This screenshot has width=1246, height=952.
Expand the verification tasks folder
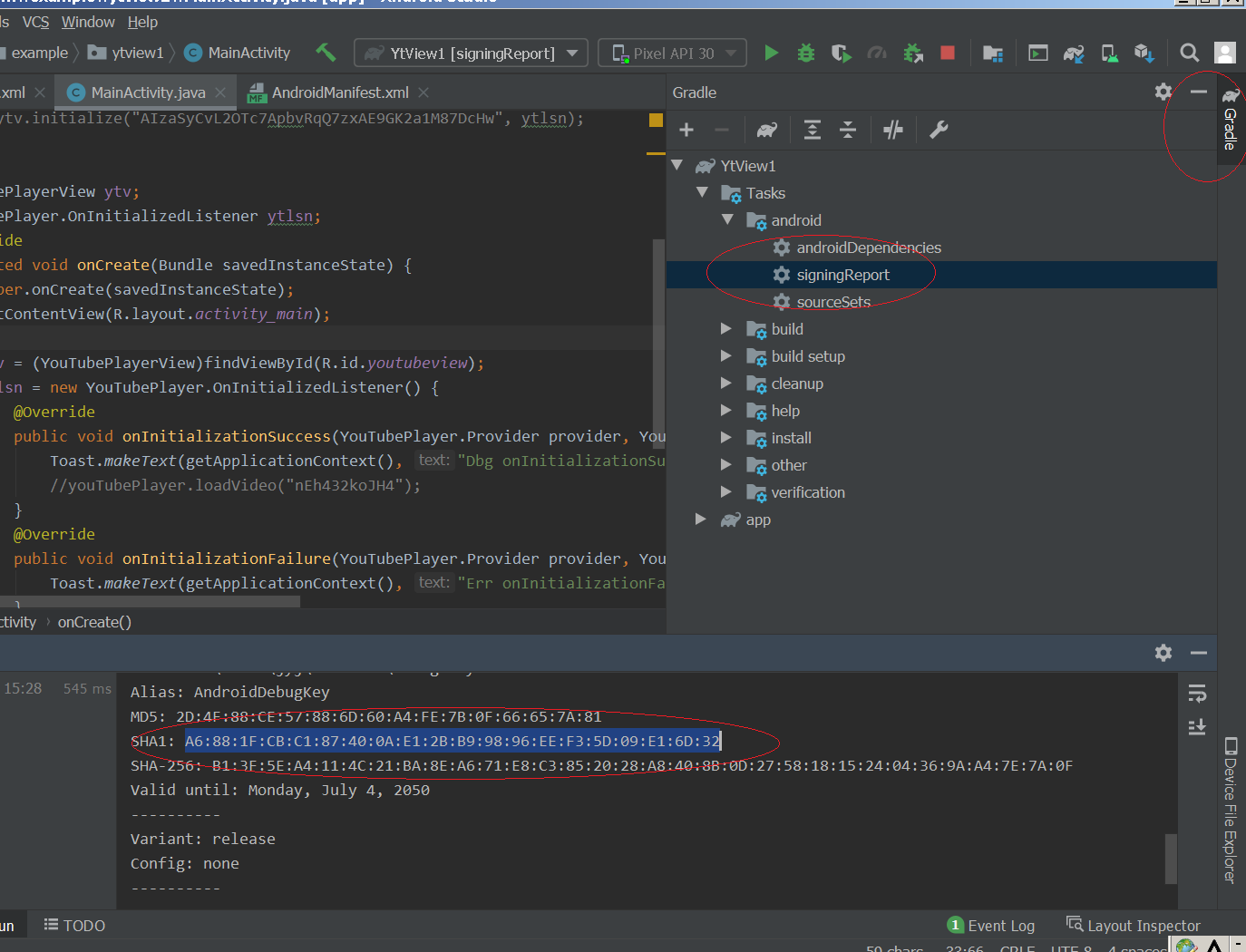coord(725,492)
